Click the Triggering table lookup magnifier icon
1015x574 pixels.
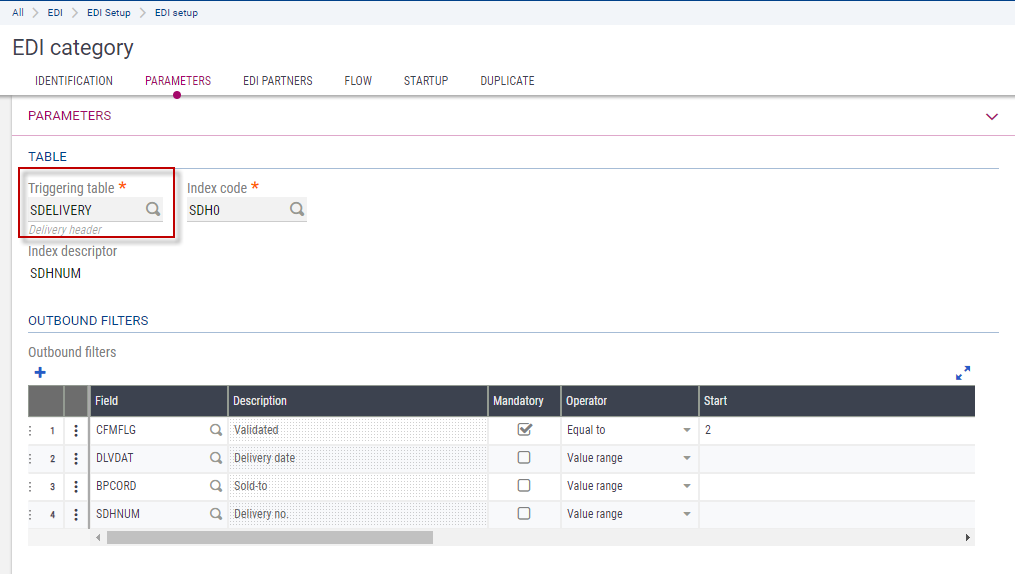153,210
